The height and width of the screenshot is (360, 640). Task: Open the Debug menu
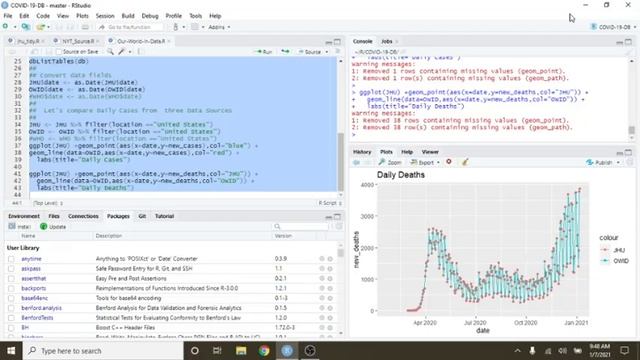click(150, 16)
